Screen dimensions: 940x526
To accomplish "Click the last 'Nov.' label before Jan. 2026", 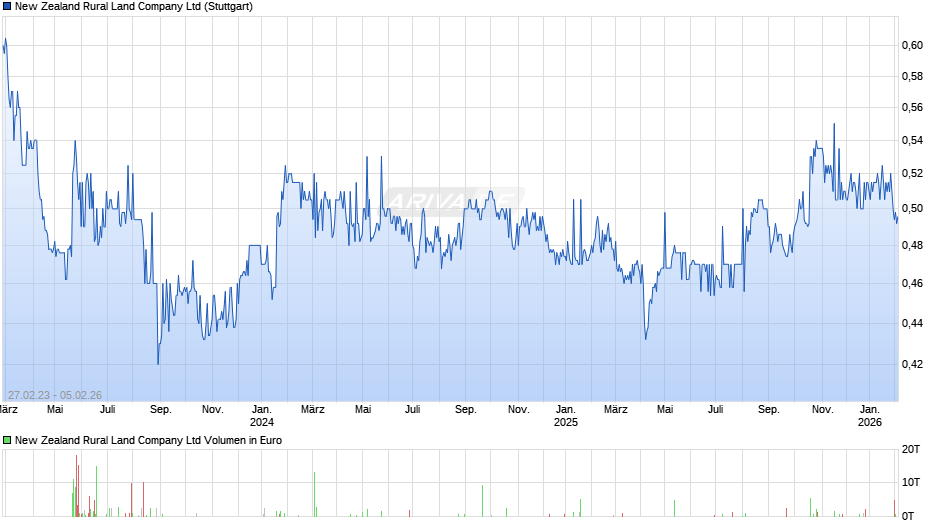I will coord(822,409).
